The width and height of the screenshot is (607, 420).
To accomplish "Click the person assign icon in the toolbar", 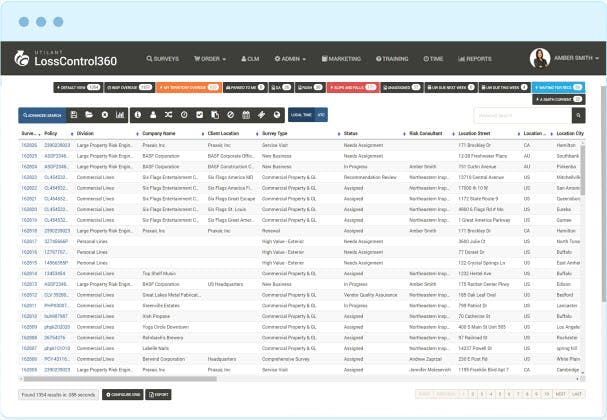I will click(153, 115).
